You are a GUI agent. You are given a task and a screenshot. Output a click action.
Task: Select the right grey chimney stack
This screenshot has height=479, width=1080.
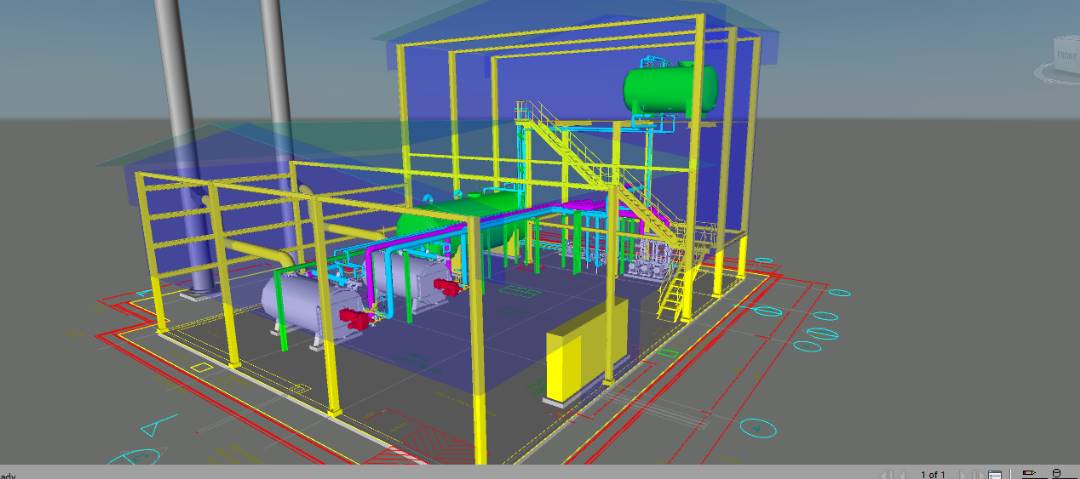click(278, 100)
